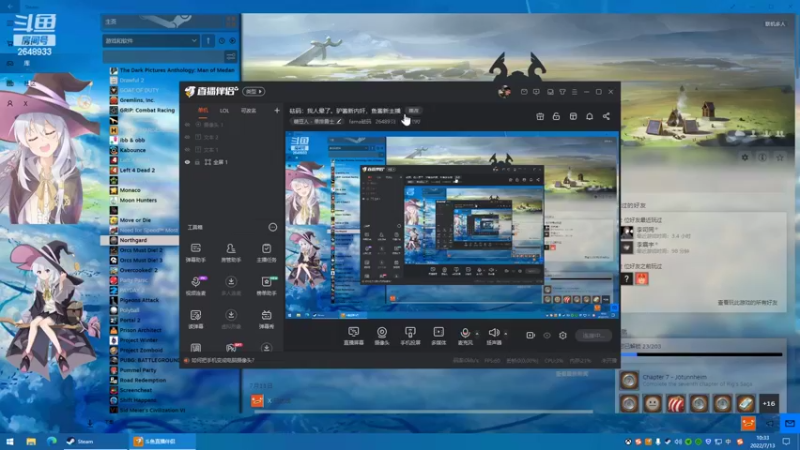800x450 pixels.
Task: Expand microphone options arrow
Action: coord(477,334)
